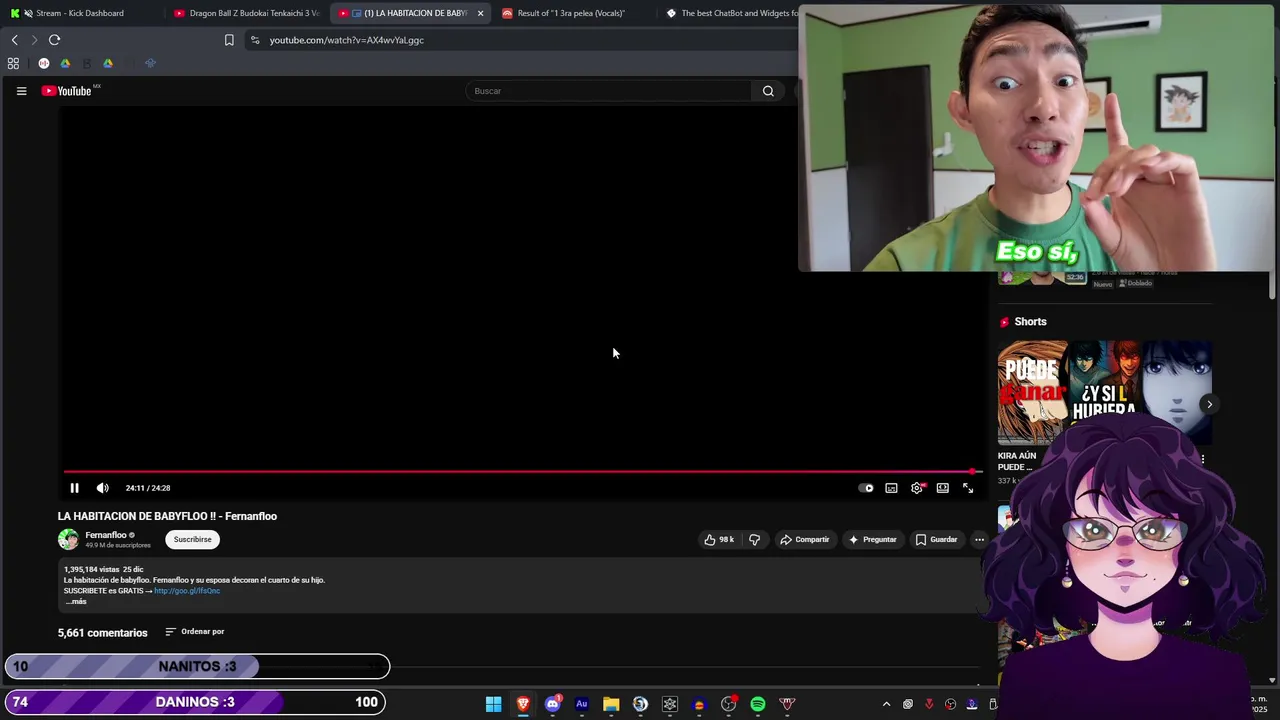Click the Suscribirse button
This screenshot has height=720, width=1280.
(192, 539)
